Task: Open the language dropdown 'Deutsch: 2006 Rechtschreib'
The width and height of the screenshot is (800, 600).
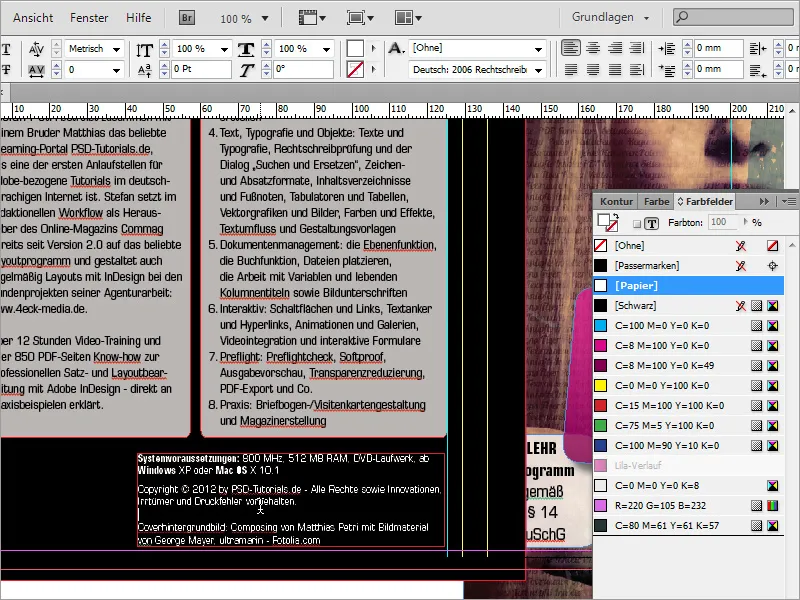Action: 478,70
